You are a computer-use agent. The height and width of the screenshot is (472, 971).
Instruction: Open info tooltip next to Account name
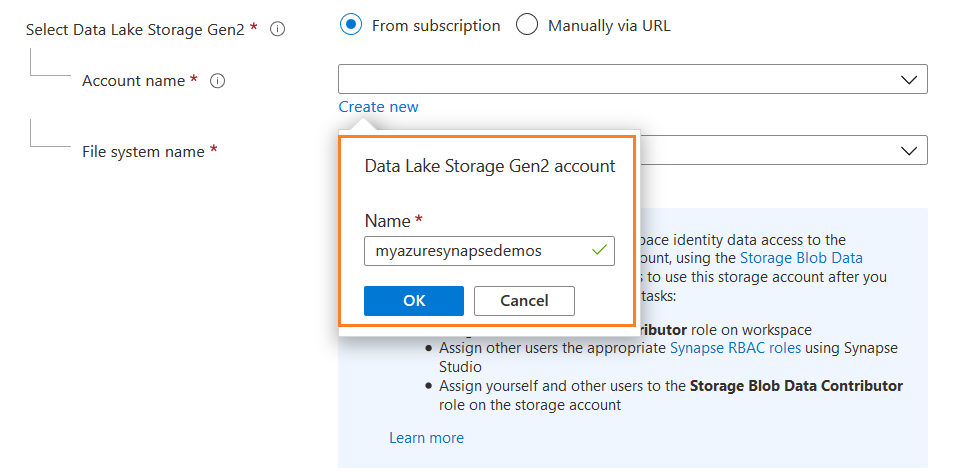pos(217,81)
